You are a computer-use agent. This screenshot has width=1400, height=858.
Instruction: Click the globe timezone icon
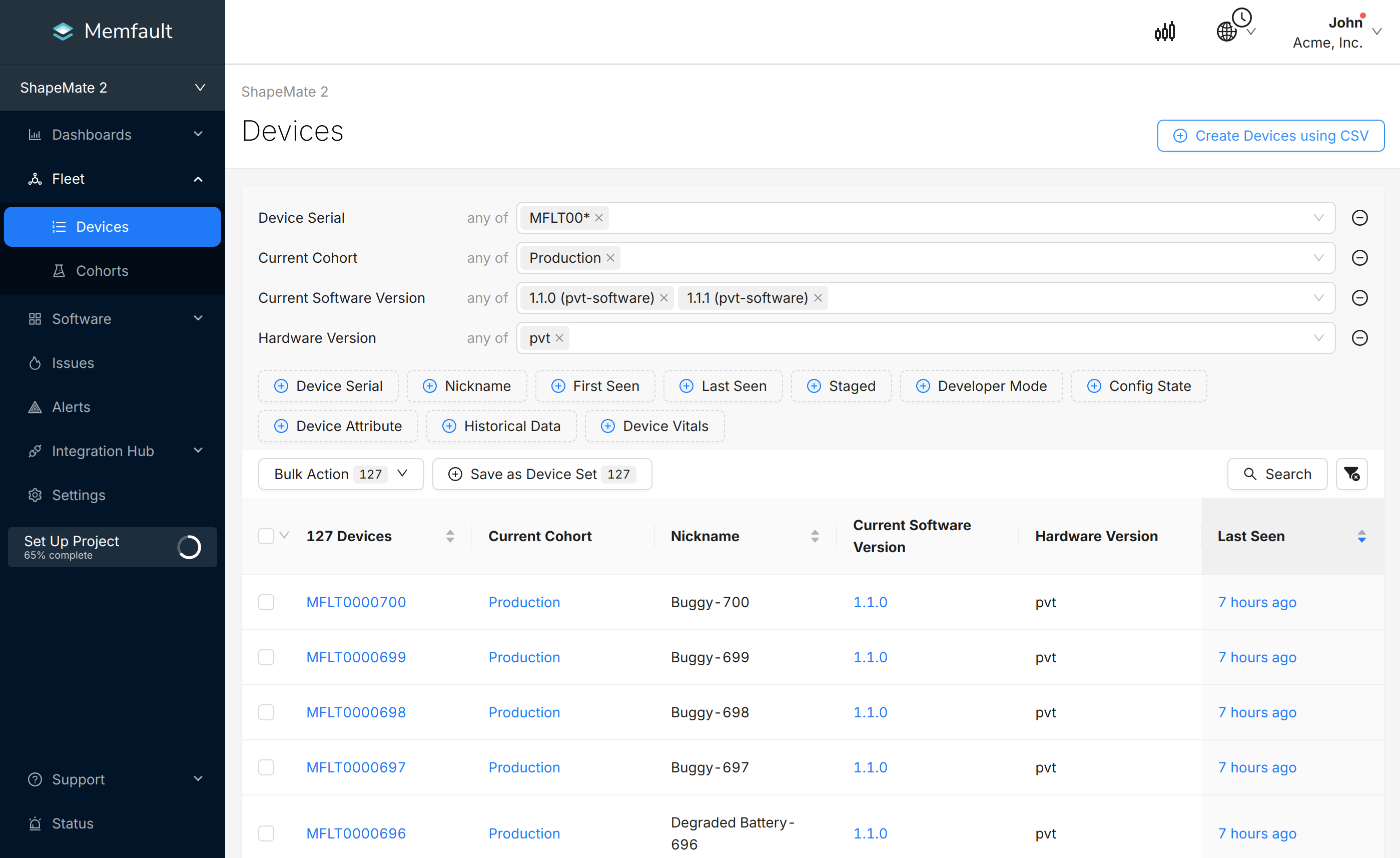(1227, 32)
